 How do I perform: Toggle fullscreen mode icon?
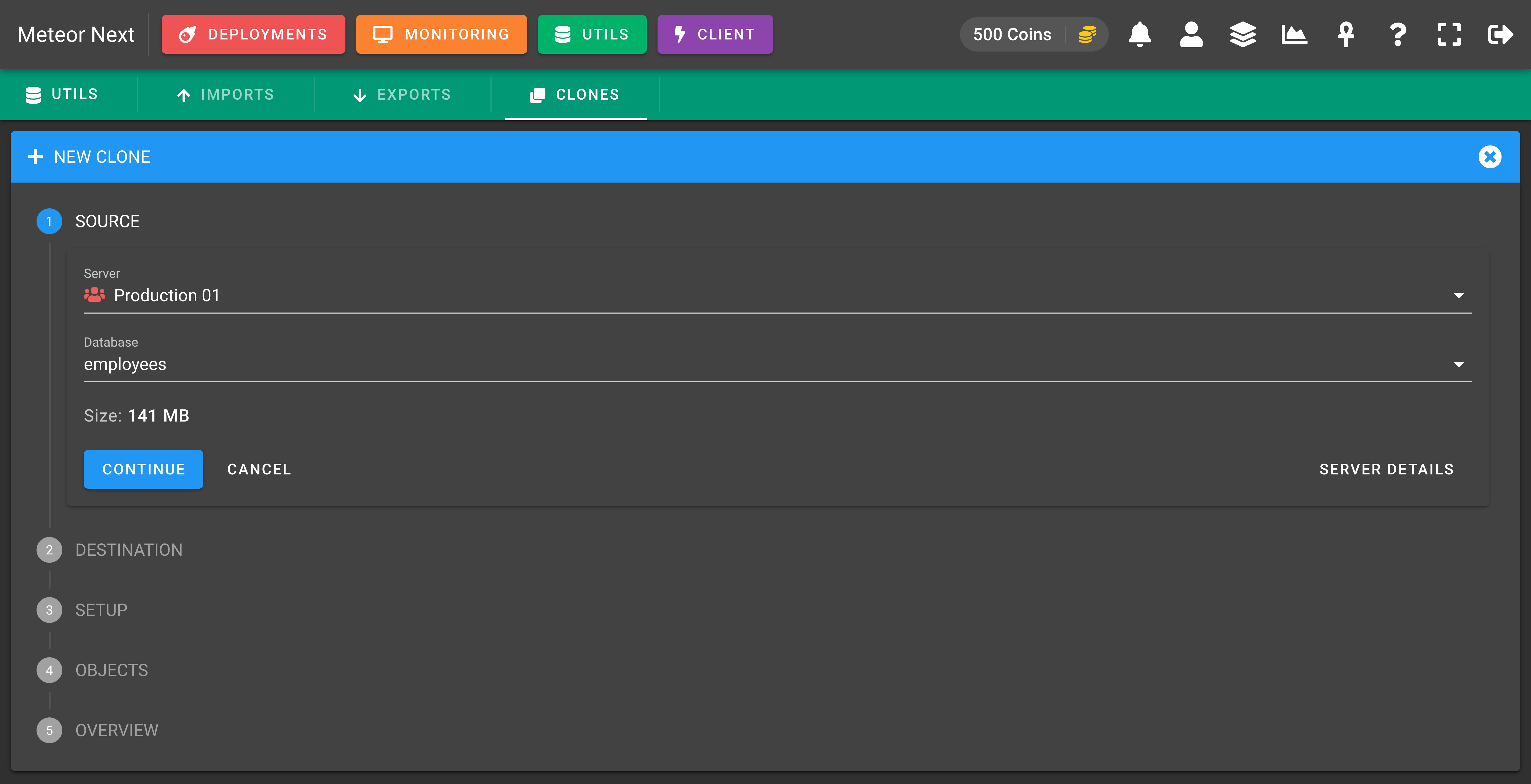click(1449, 34)
